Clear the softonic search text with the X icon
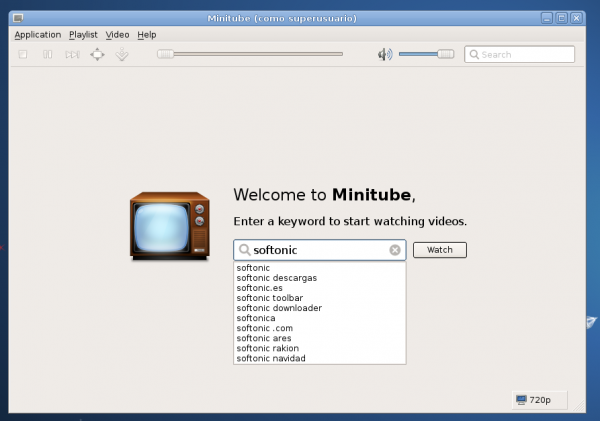Screen dimensions: 600x421 pyautogui.click(x=395, y=250)
